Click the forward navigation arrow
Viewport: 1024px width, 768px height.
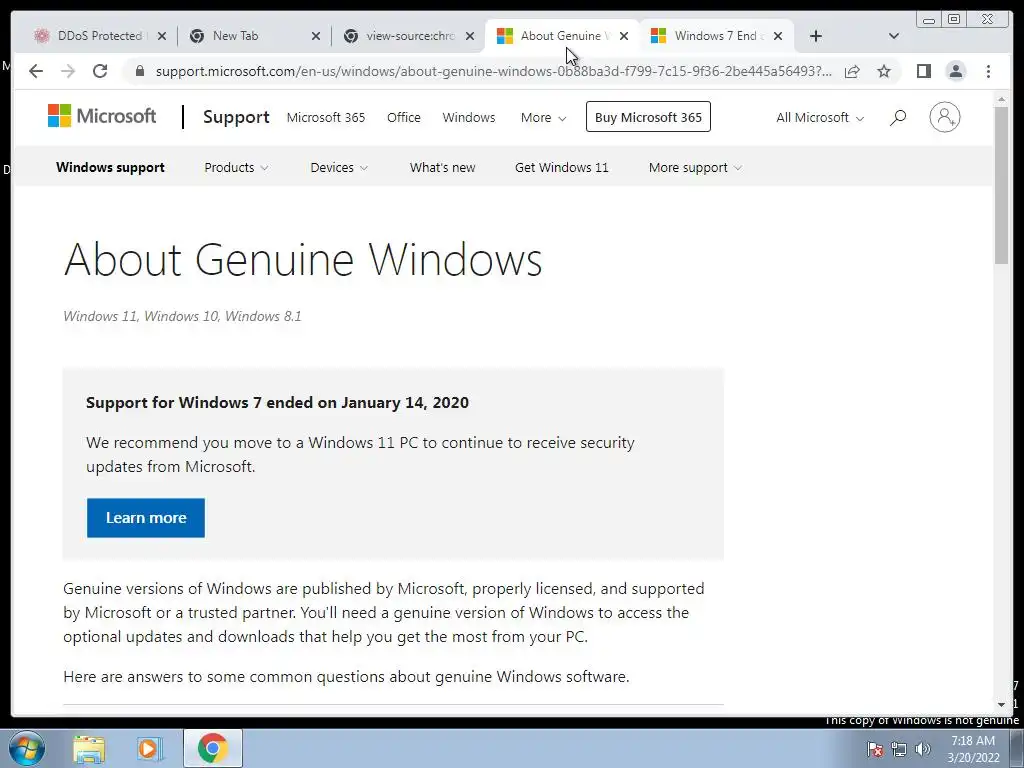[68, 71]
